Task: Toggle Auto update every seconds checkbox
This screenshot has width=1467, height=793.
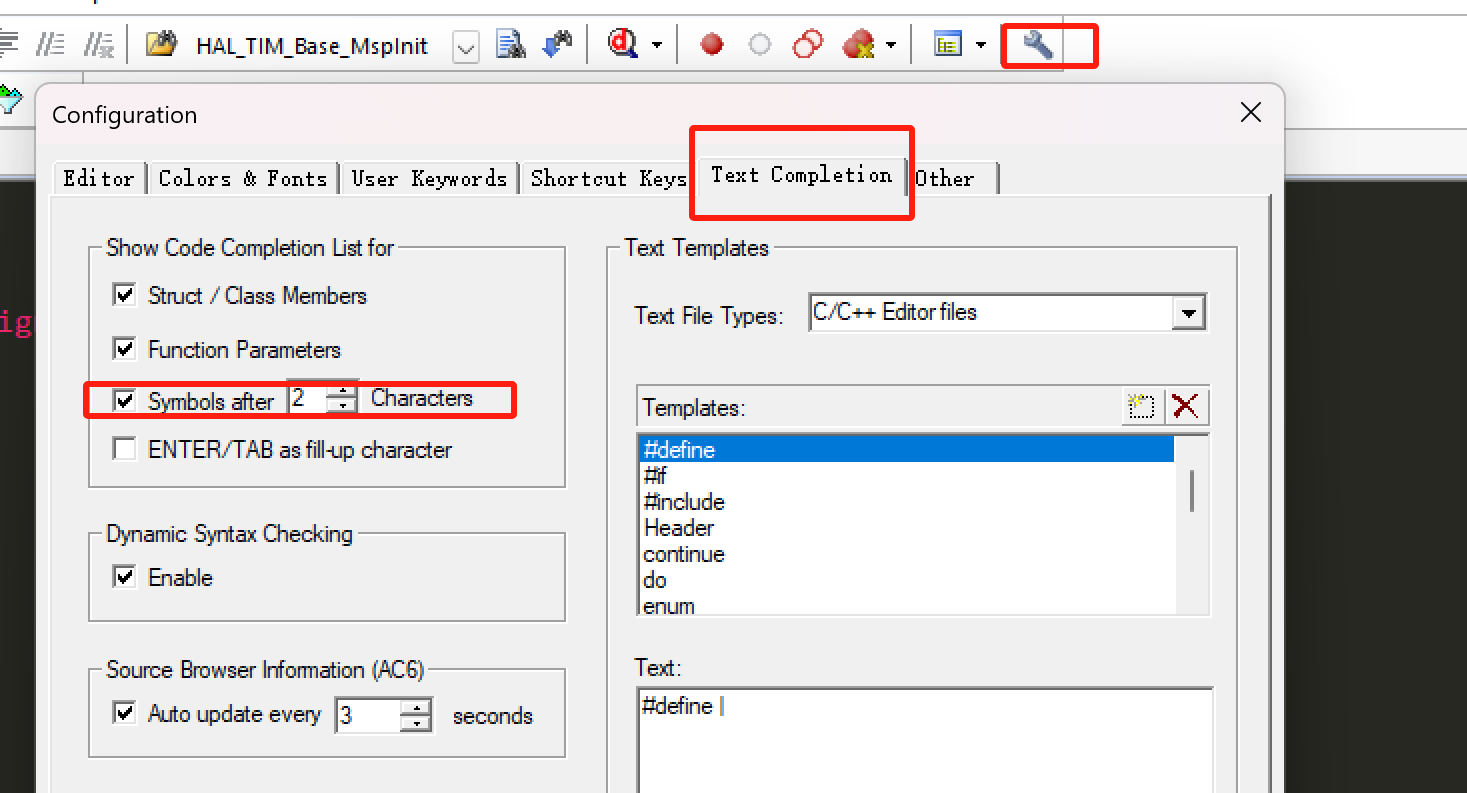Action: (x=125, y=713)
